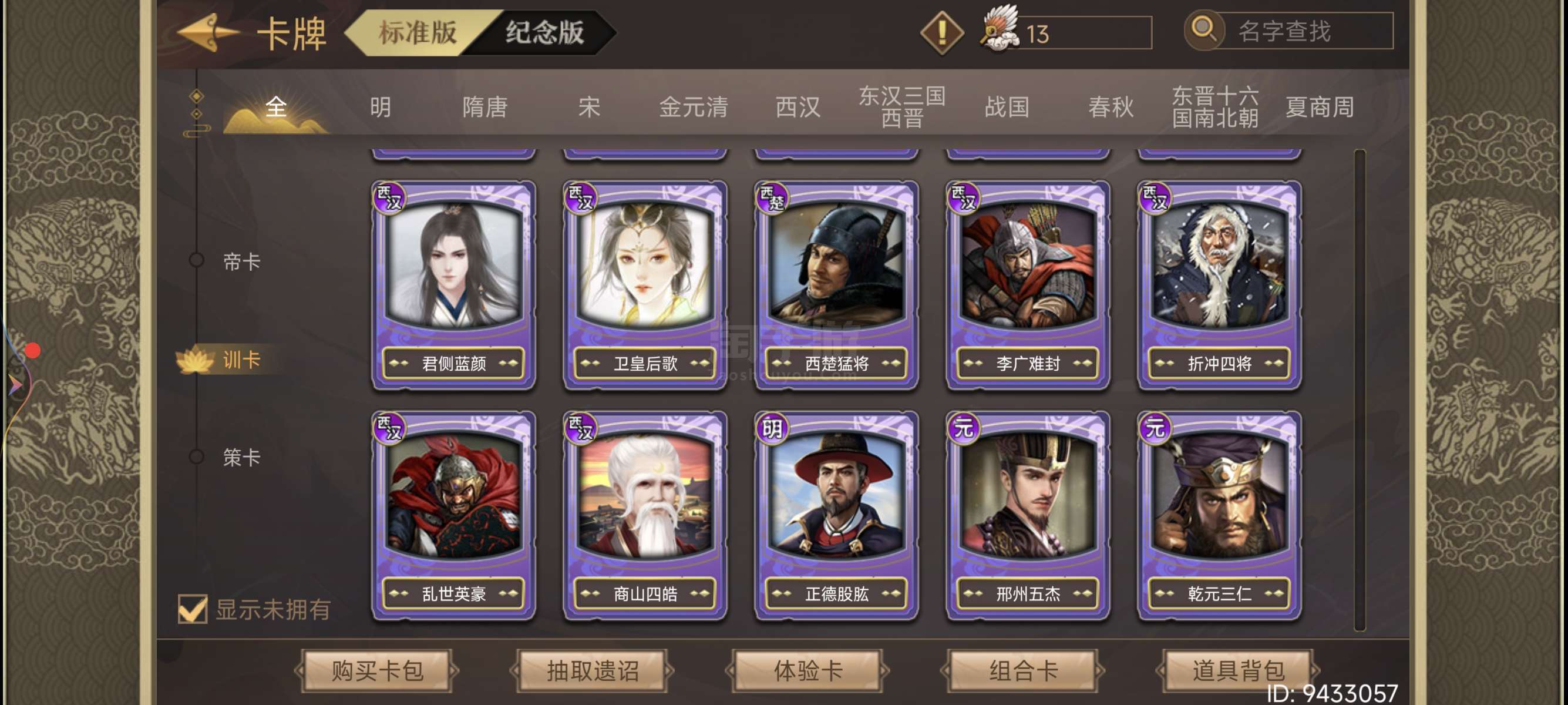Screen dimensions: 1568x705
Task: Select the 帝卡 category in sidebar
Action: (x=241, y=263)
